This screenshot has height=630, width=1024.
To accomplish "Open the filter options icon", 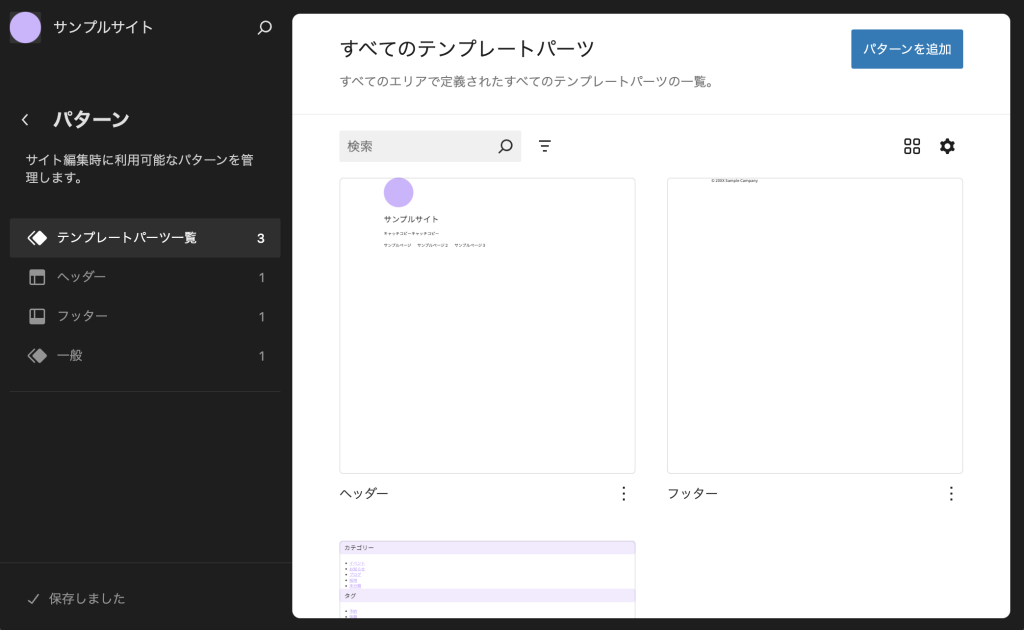I will [x=545, y=147].
